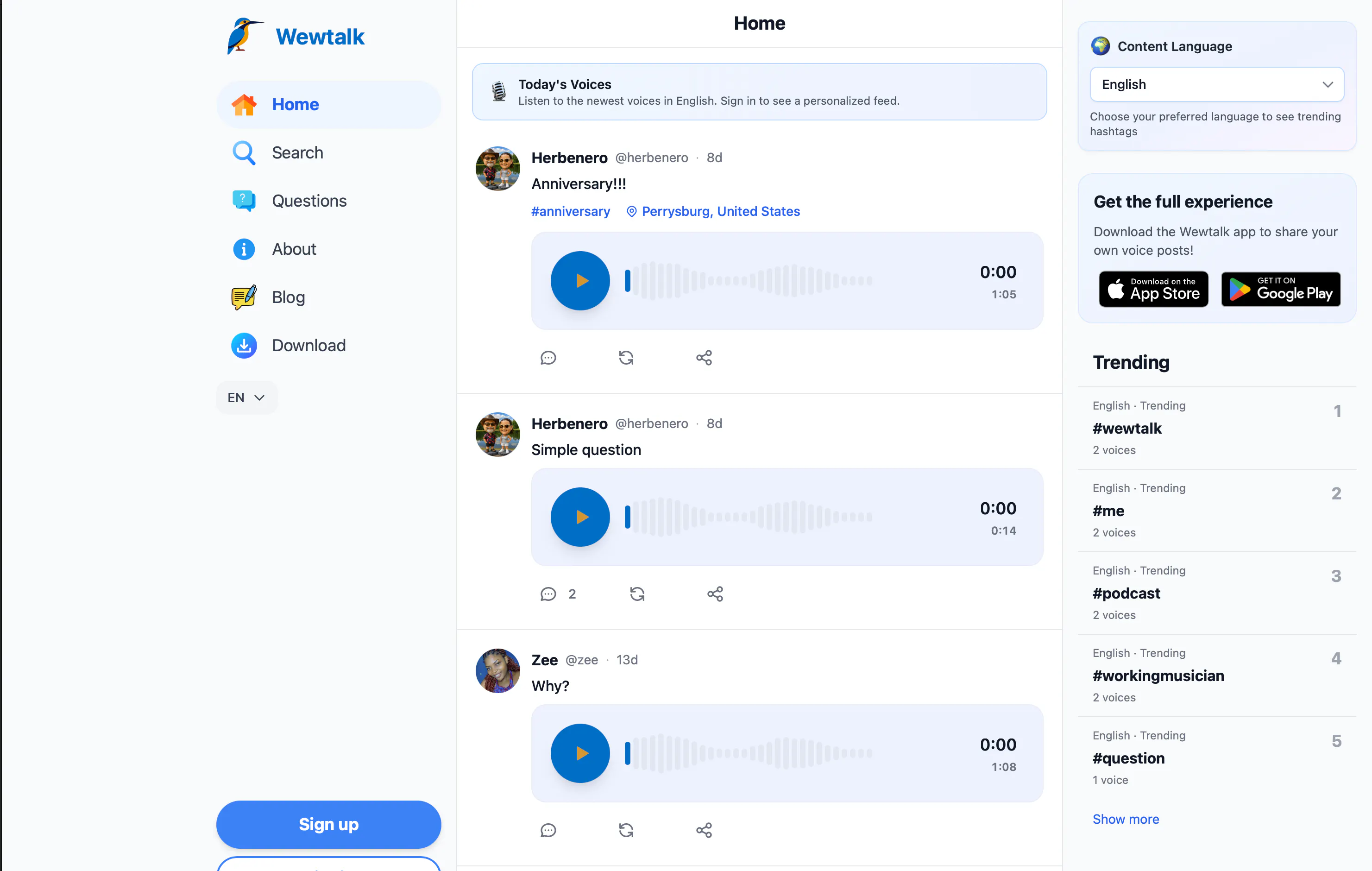The image size is (1372, 871).
Task: Click the @herbenero handle on the Simple question post
Action: [x=652, y=423]
